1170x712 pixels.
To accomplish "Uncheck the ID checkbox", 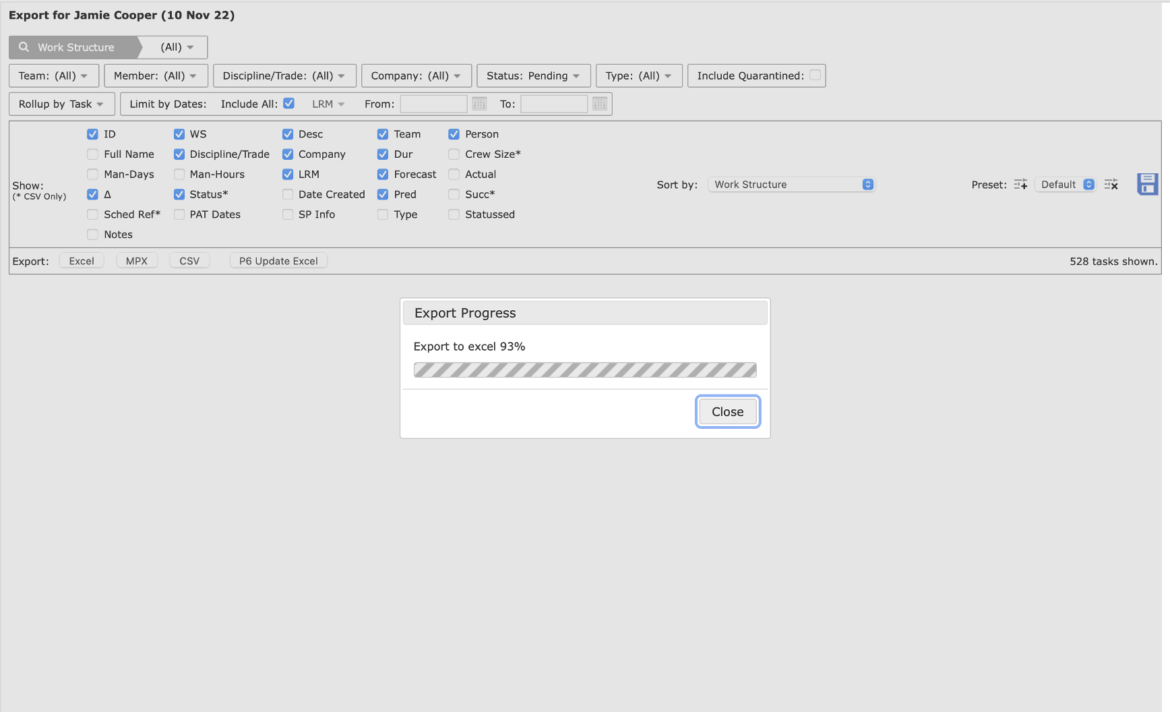I will point(93,134).
